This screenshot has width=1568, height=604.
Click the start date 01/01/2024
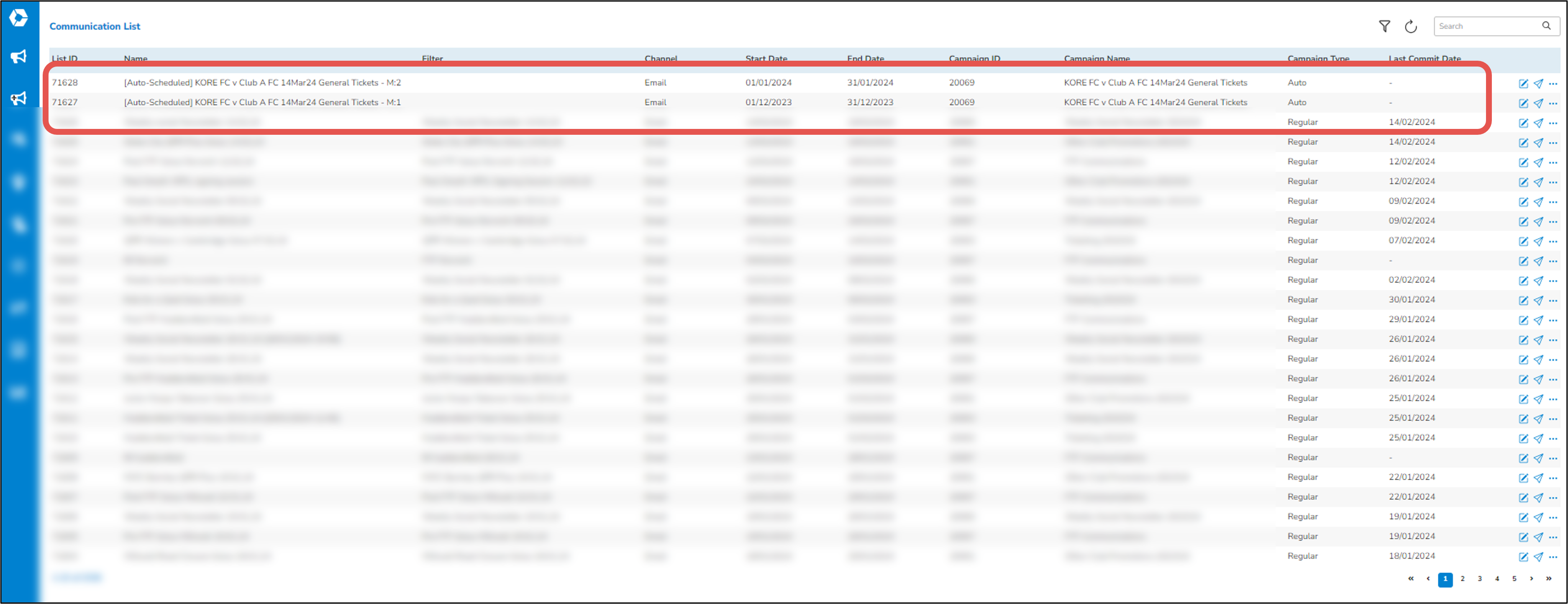click(768, 83)
